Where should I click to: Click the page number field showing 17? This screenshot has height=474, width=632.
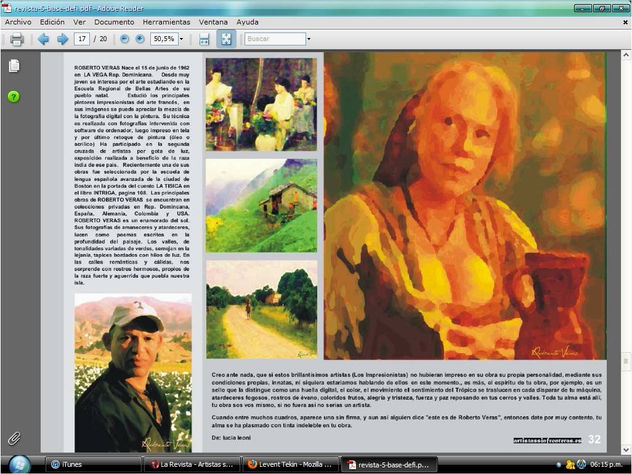(82, 39)
